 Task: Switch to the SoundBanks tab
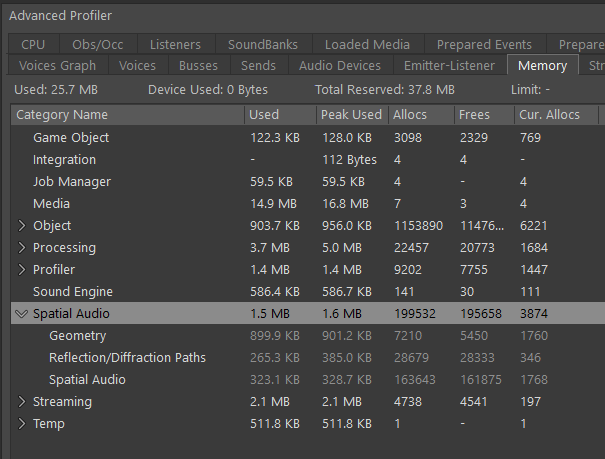tap(263, 44)
